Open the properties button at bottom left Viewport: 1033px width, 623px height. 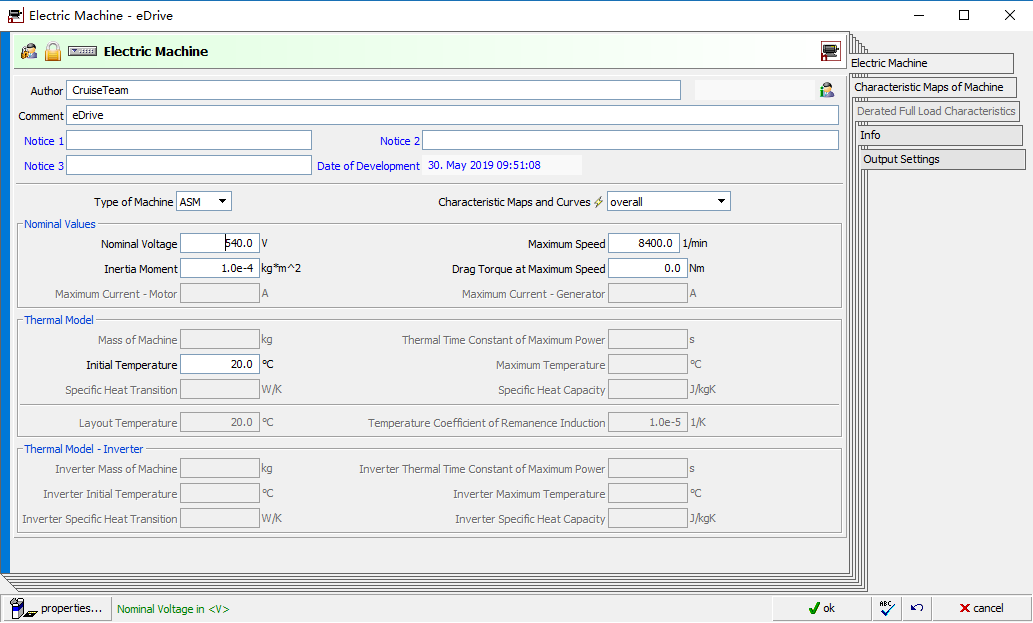(57, 608)
